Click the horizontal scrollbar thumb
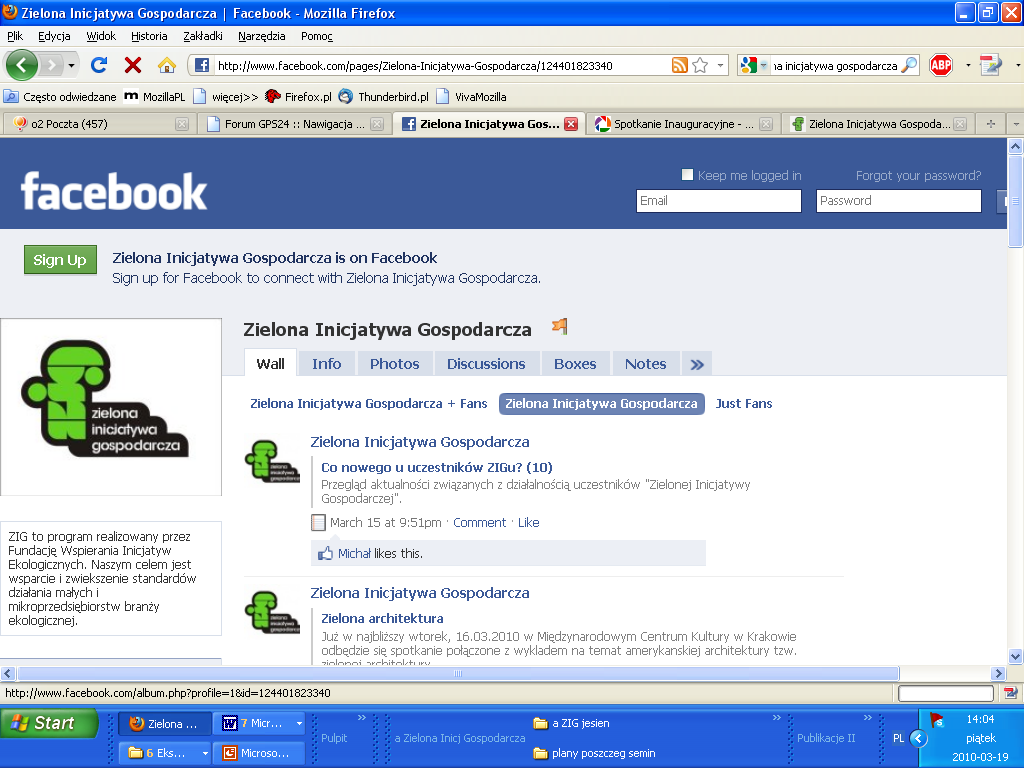Image resolution: width=1024 pixels, height=768 pixels. tap(458, 673)
